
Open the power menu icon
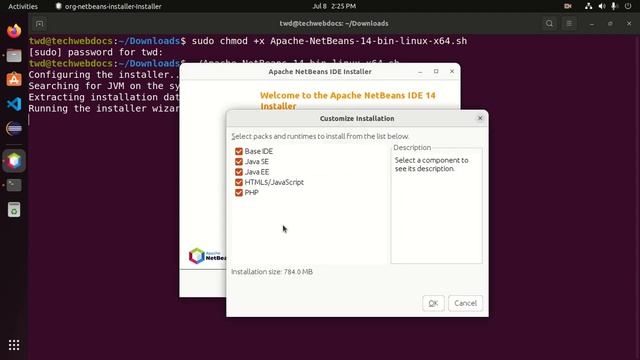coord(628,6)
